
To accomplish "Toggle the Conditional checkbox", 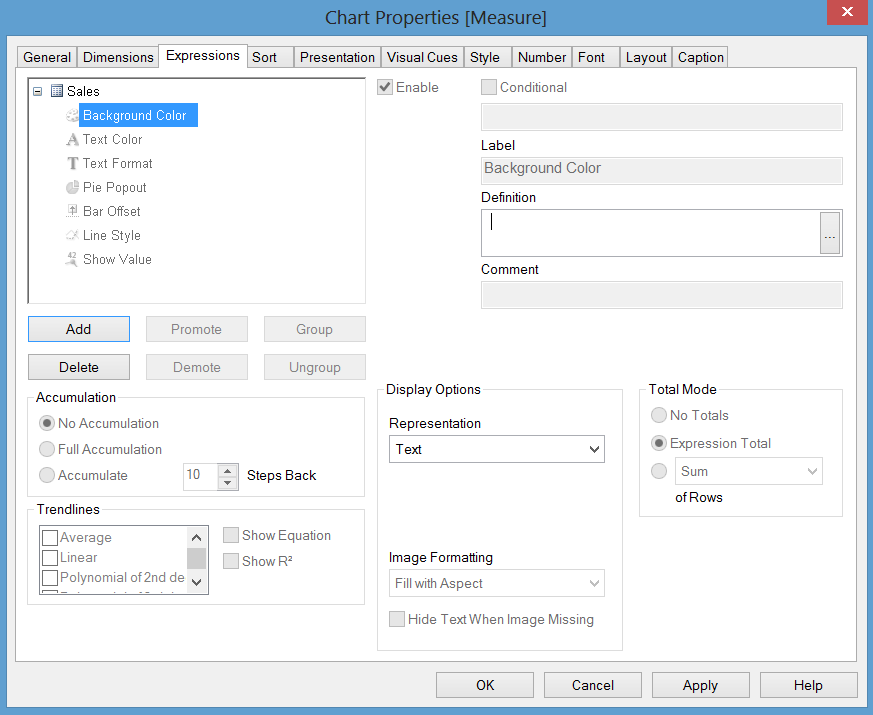I will click(488, 87).
